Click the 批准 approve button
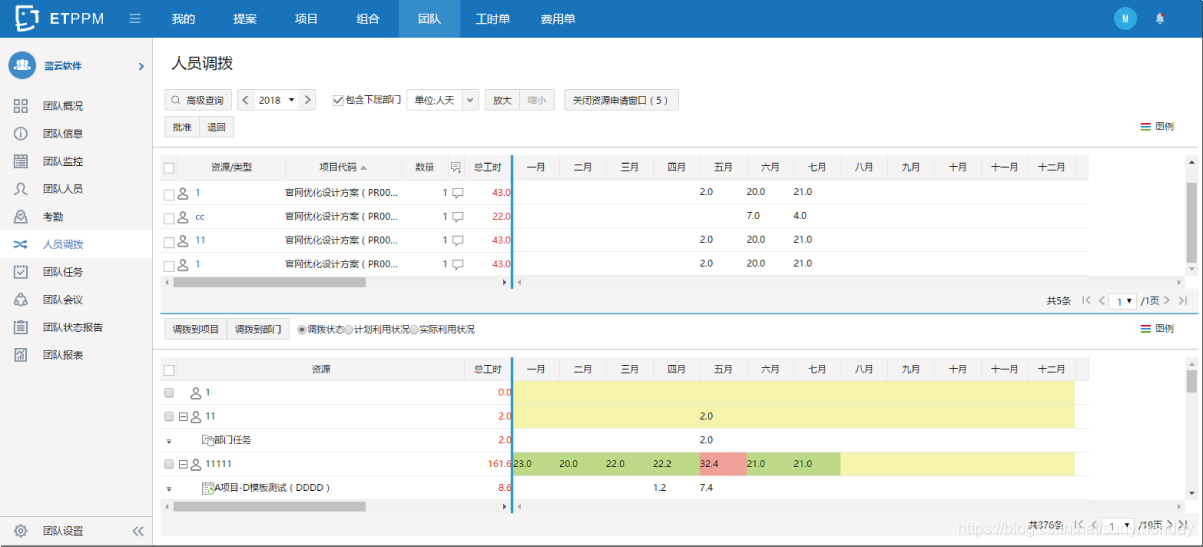Image resolution: width=1203 pixels, height=547 pixels. click(182, 127)
